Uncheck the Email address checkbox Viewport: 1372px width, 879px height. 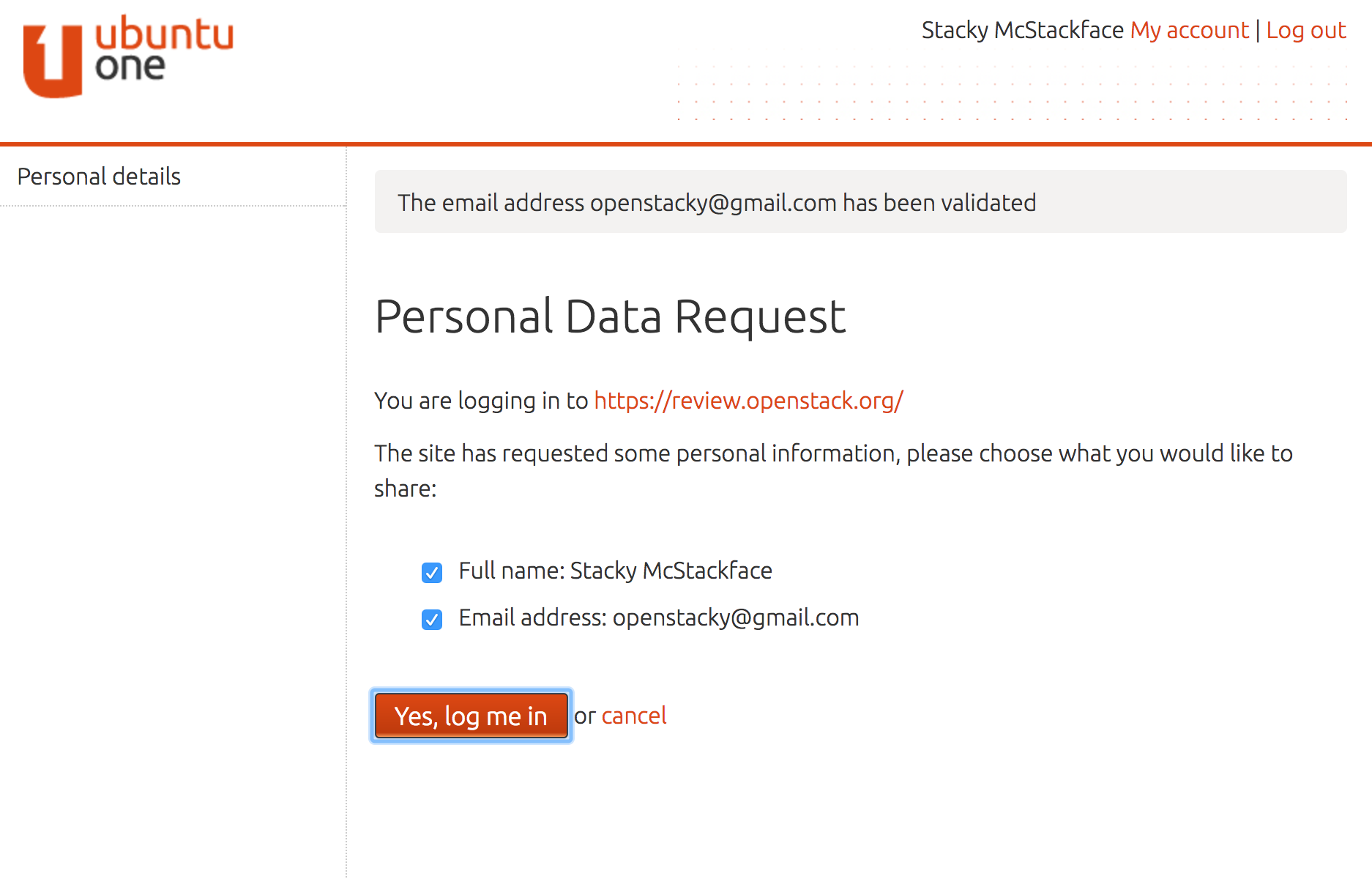432,619
